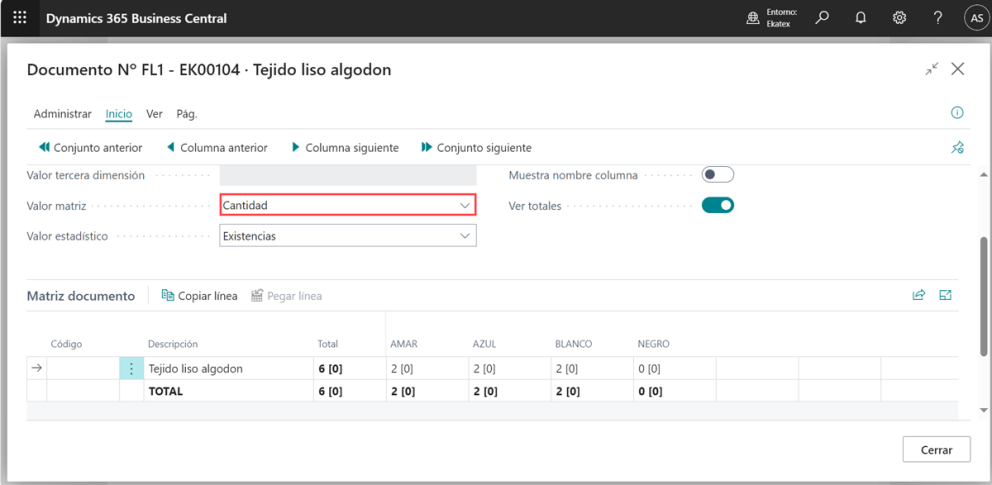Click the search magnifier icon

point(822,18)
